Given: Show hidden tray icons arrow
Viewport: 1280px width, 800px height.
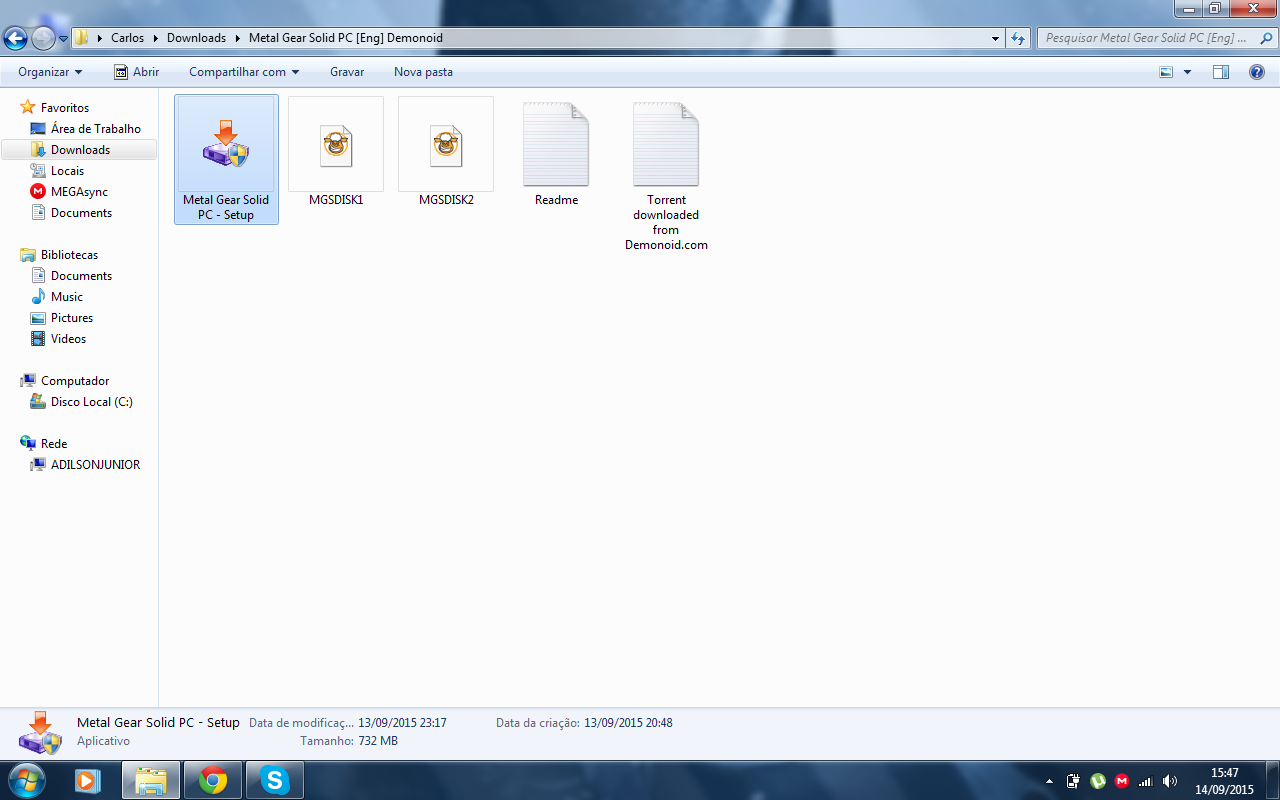Looking at the screenshot, I should 1049,781.
